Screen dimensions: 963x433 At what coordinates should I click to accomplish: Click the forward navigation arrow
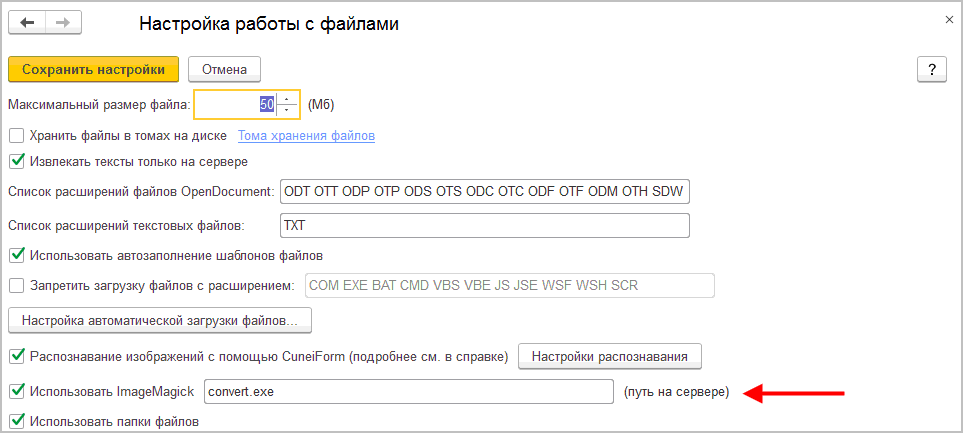61,24
